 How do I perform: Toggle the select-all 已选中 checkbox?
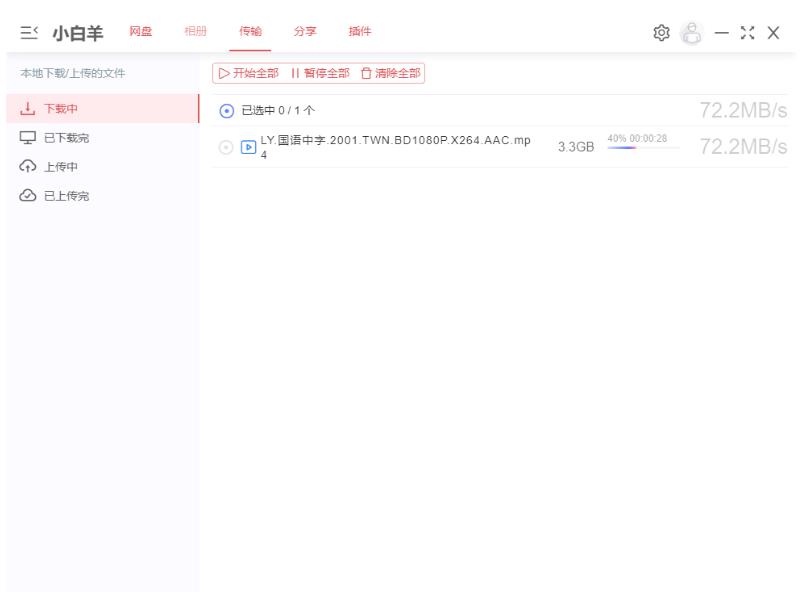pos(225,109)
